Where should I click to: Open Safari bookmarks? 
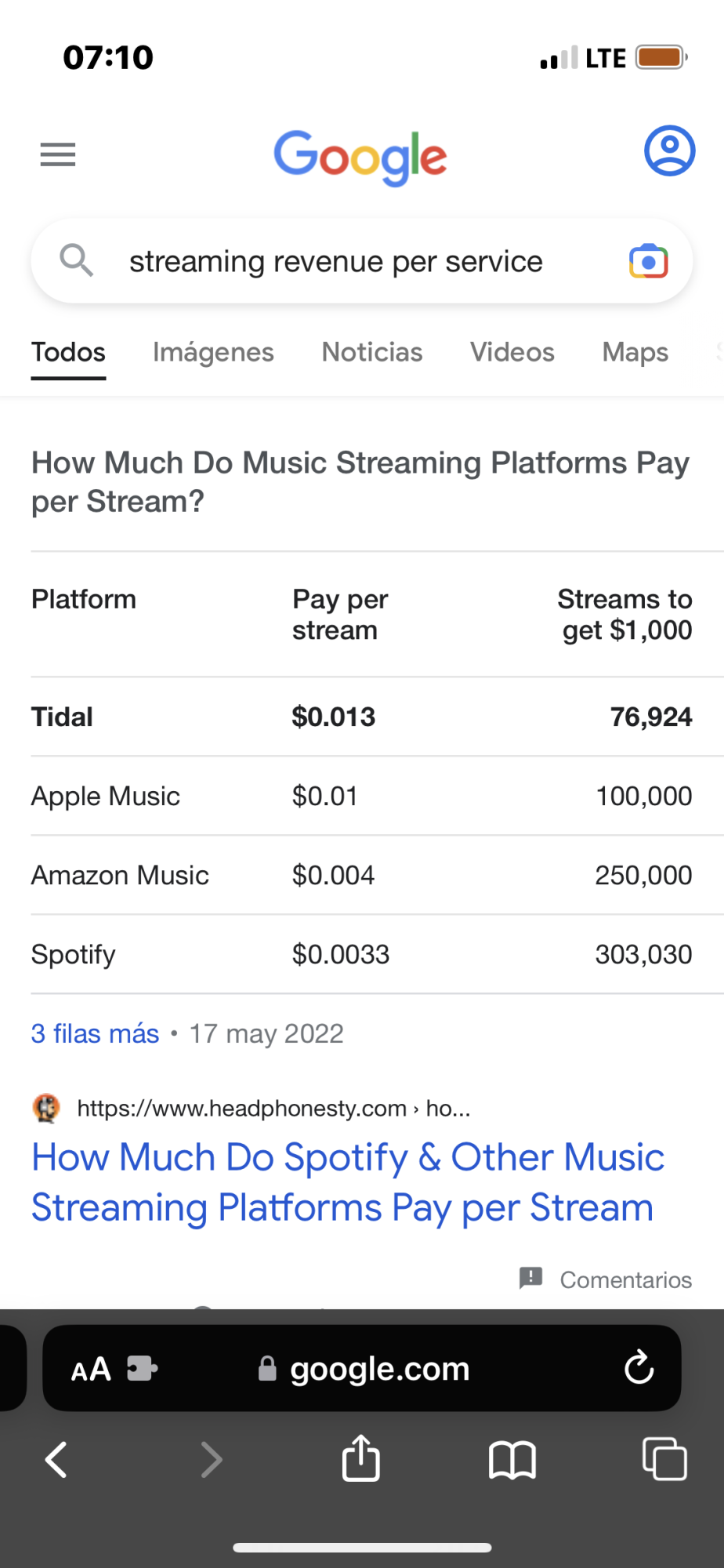click(512, 1460)
